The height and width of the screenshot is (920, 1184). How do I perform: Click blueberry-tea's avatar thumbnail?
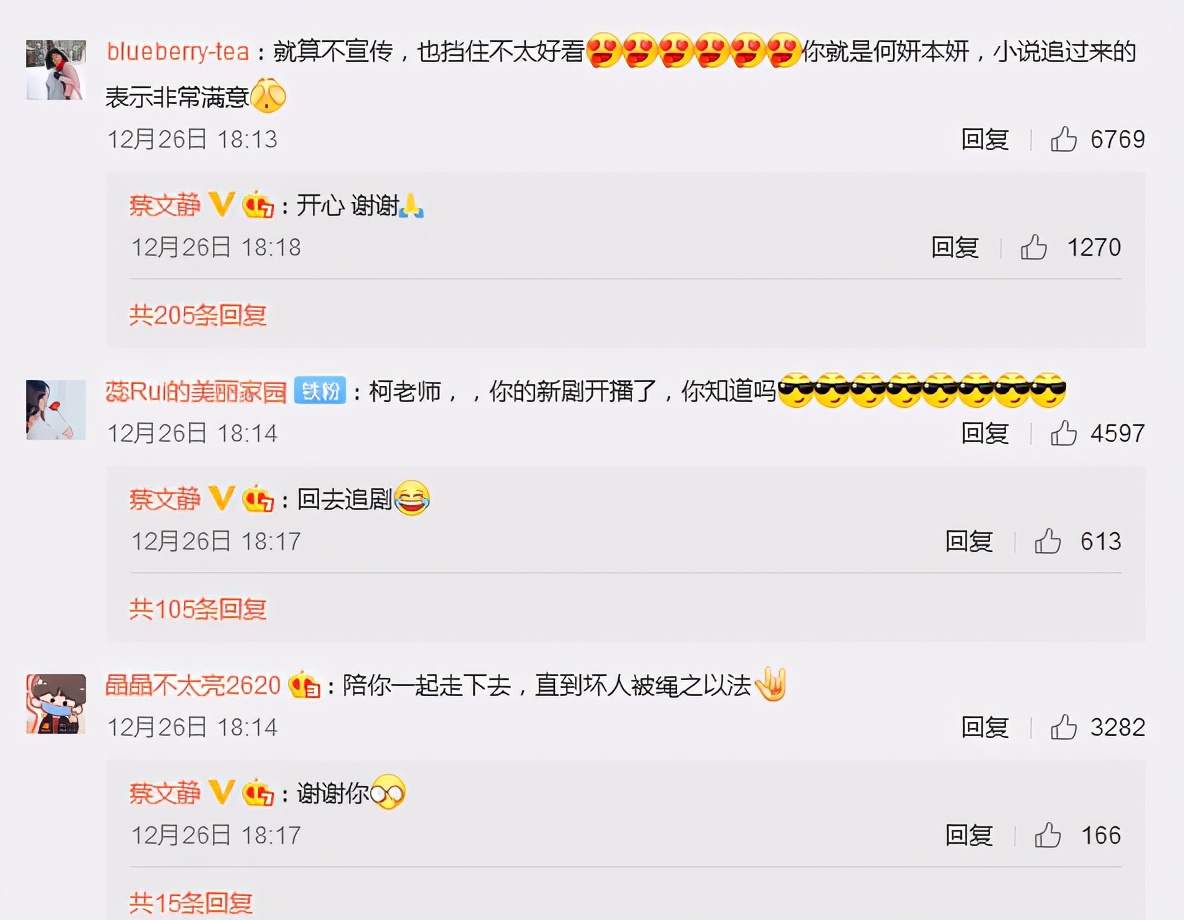[56, 70]
